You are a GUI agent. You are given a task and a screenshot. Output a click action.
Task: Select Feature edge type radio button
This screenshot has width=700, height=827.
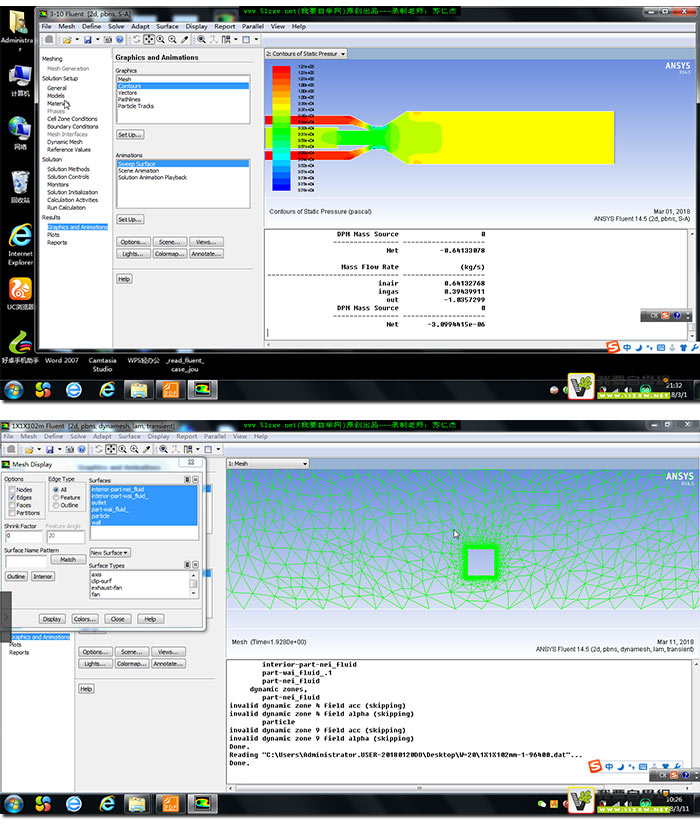(56, 497)
